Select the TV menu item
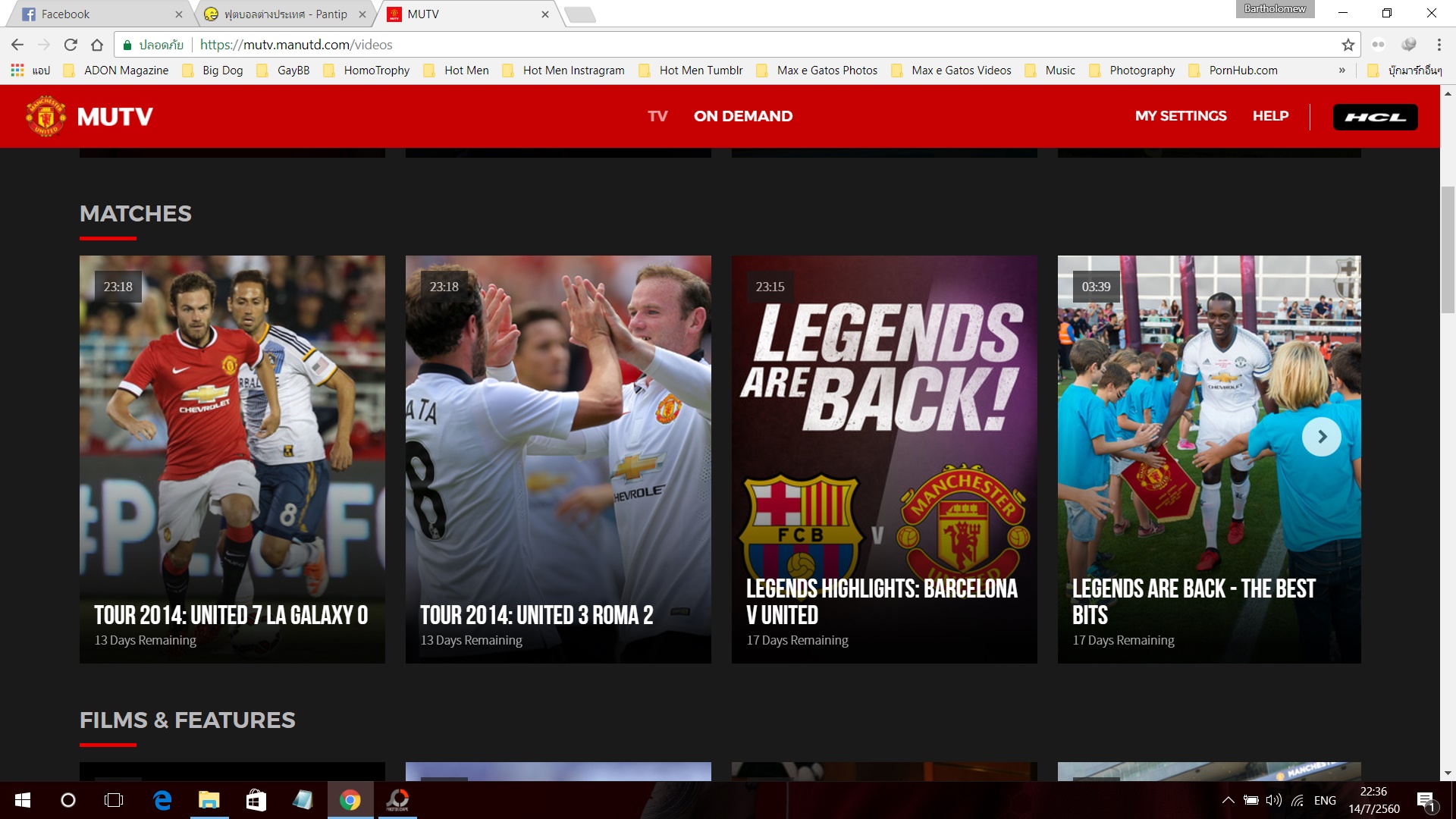This screenshot has height=819, width=1456. pos(657,116)
